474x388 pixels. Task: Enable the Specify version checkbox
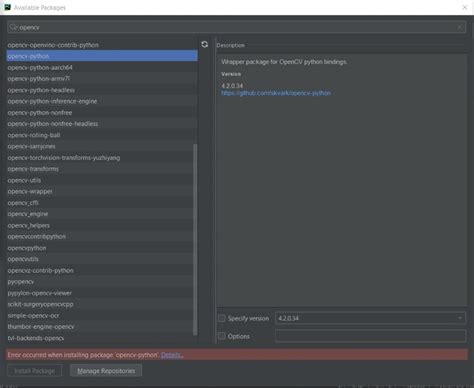(222, 318)
